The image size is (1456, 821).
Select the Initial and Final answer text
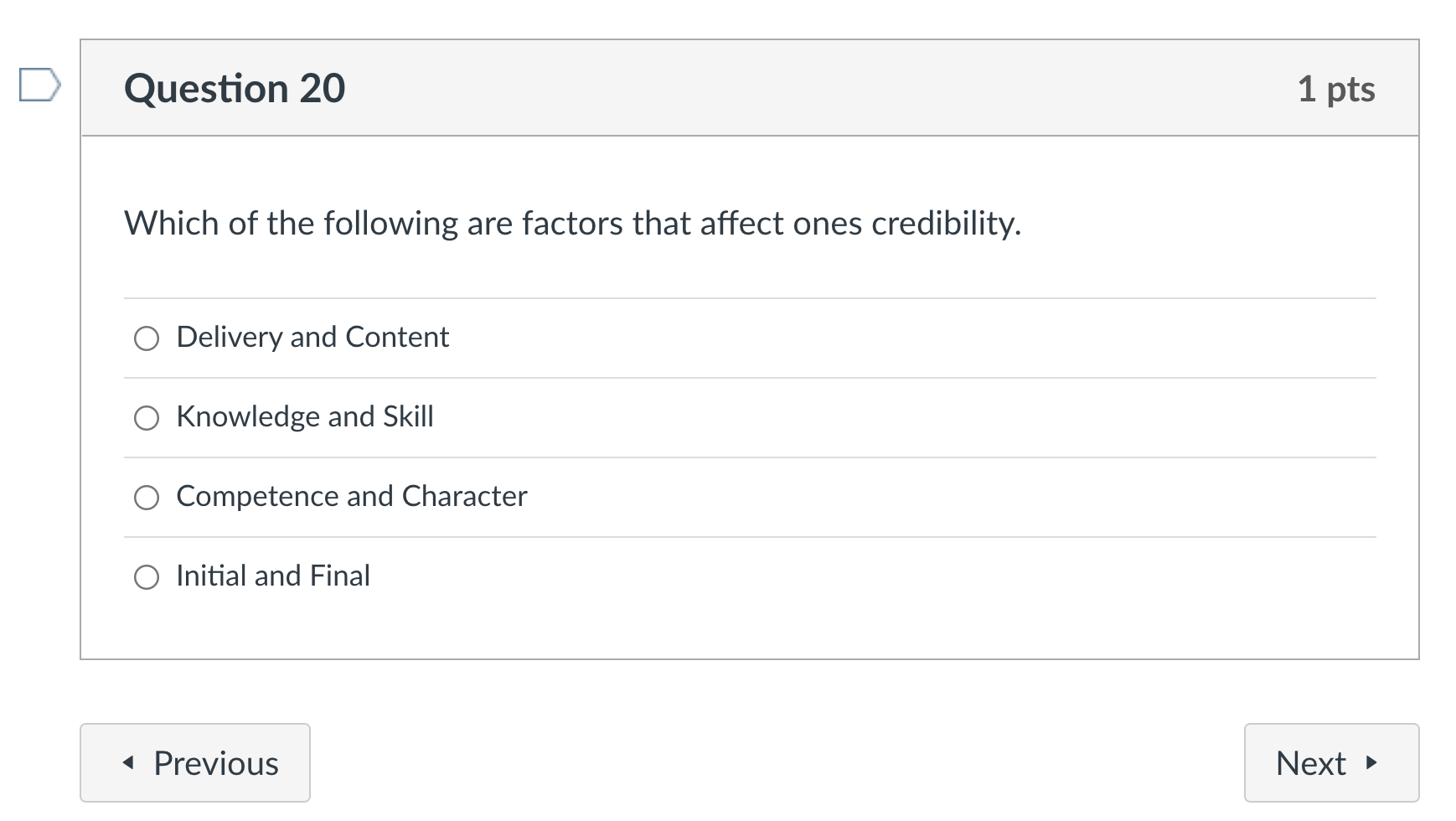273,576
